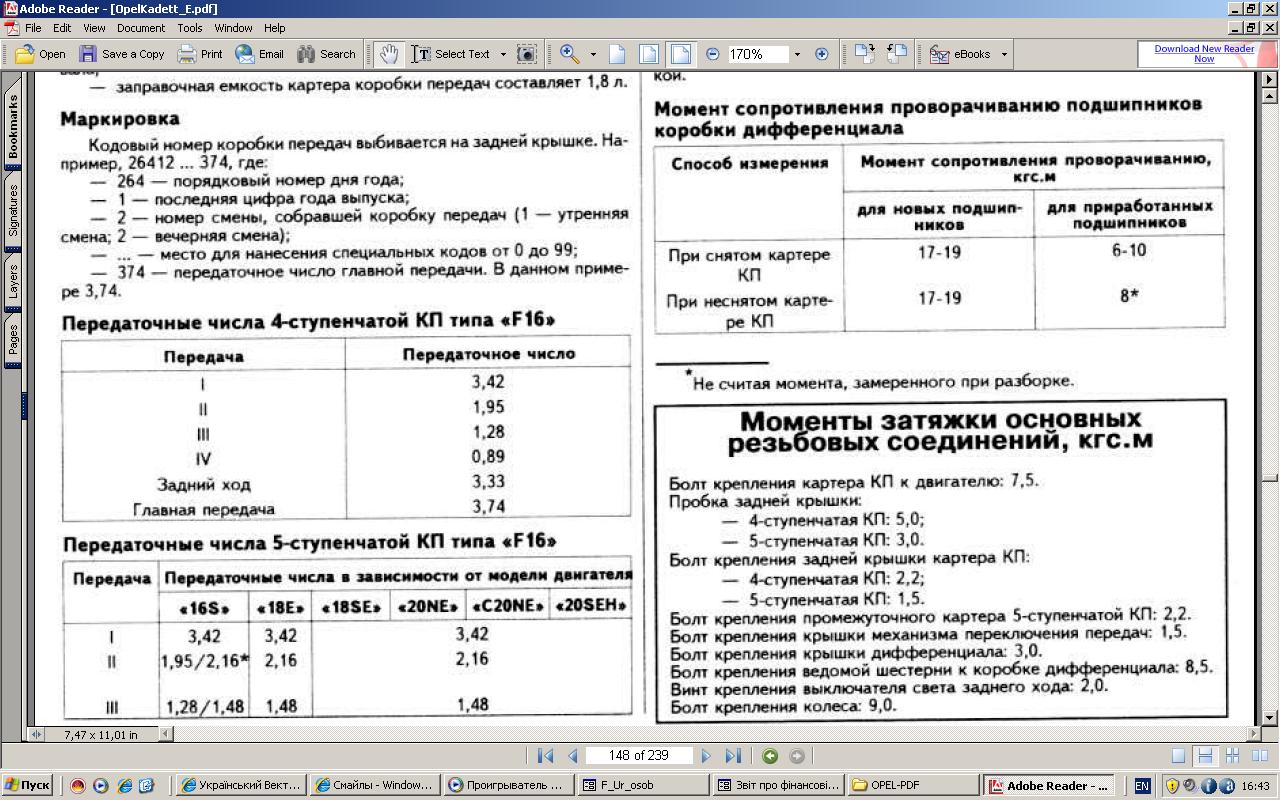Select the Hand tool
1280x800 pixels.
[x=389, y=54]
